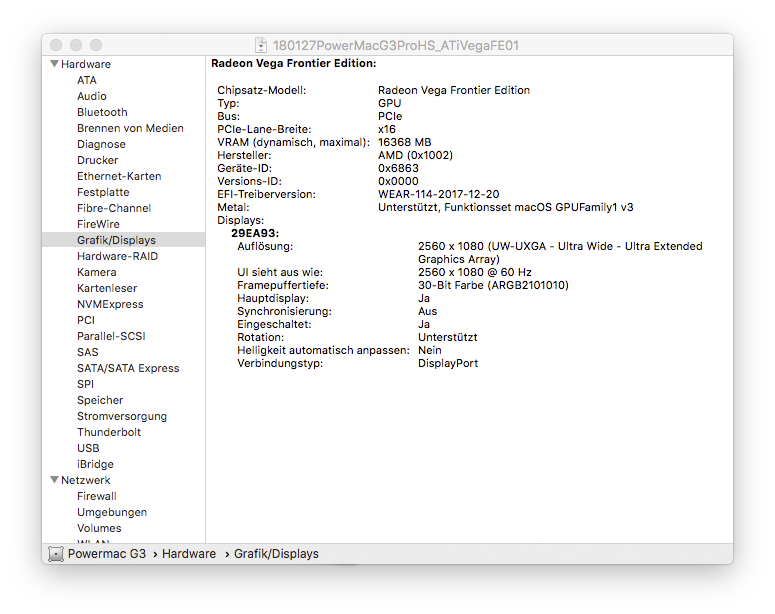The height and width of the screenshot is (614, 775).
Task: Open the Bluetooth hardware entry
Action: [x=102, y=112]
